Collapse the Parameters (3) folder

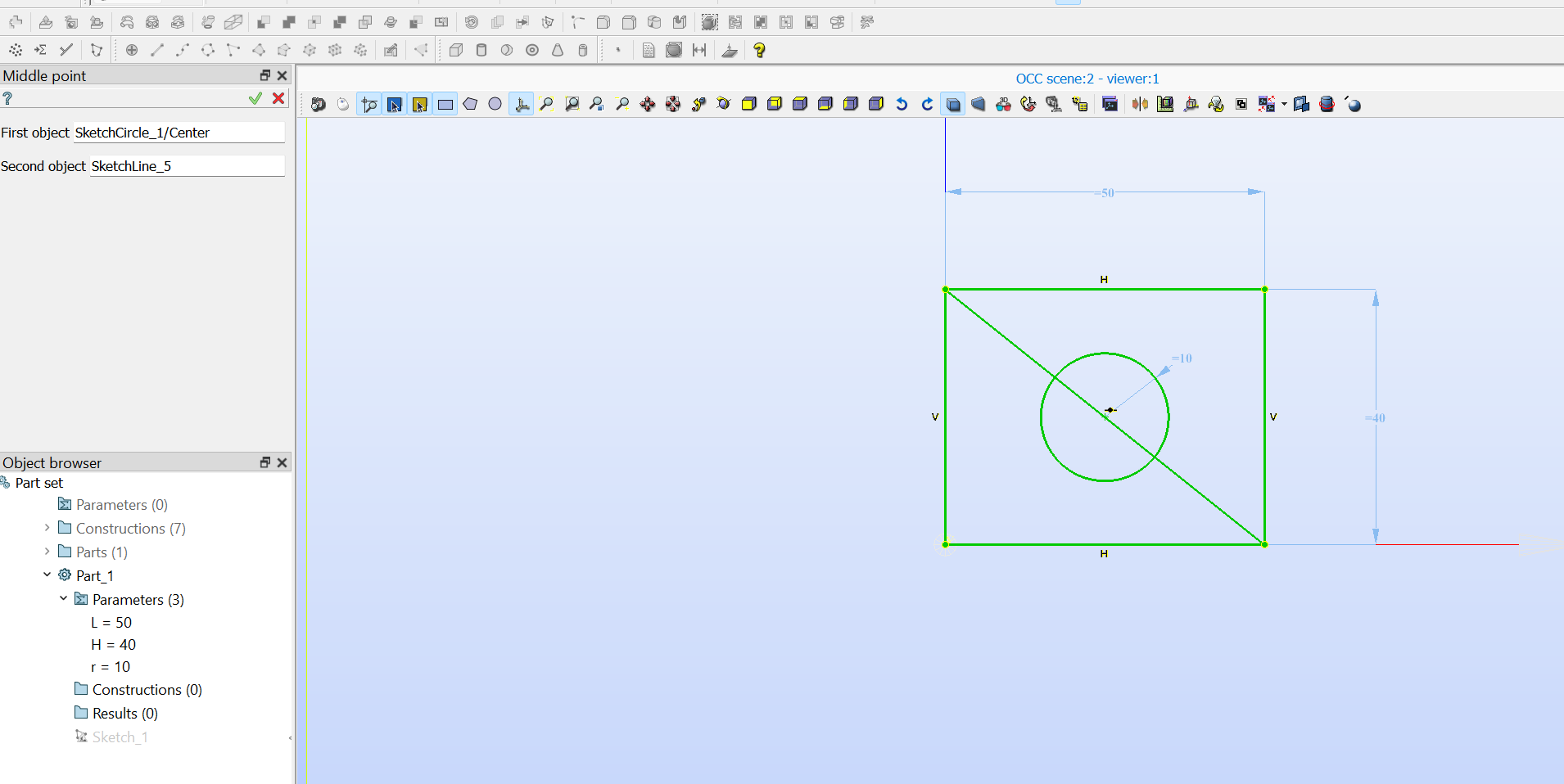tap(63, 598)
